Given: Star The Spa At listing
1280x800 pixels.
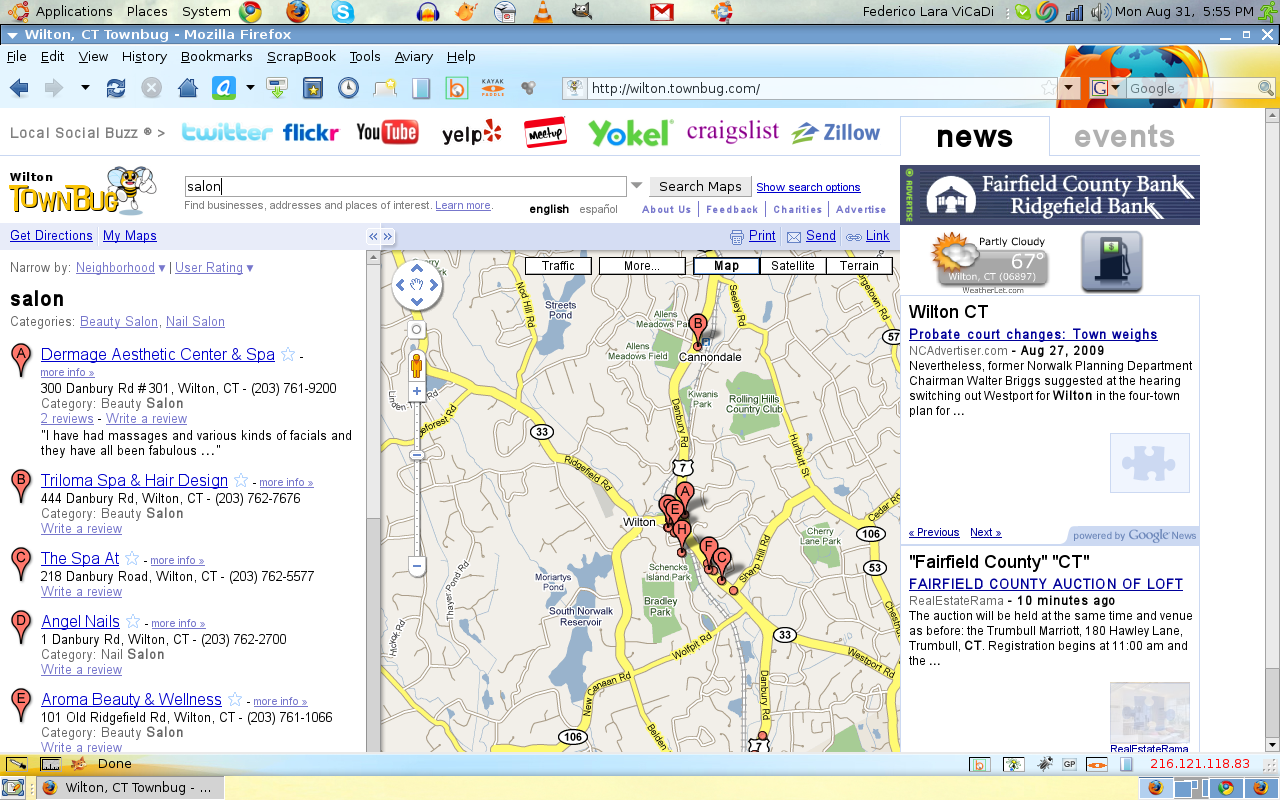Looking at the screenshot, I should click(x=133, y=558).
